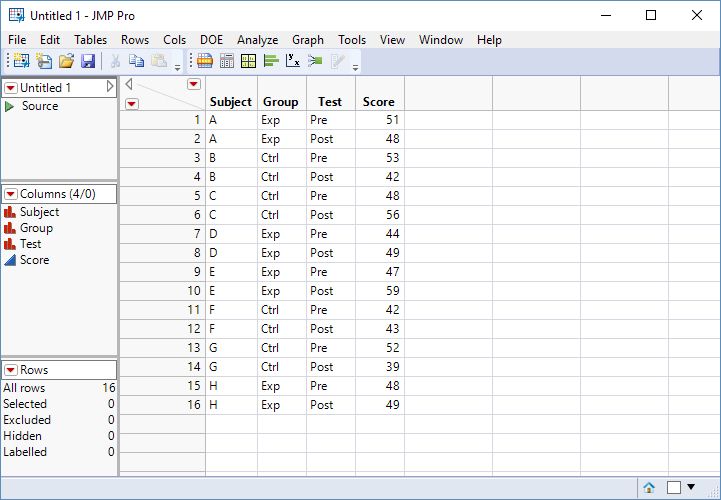The image size is (721, 500).
Task: Click the Score continuous column icon
Action: 10,260
